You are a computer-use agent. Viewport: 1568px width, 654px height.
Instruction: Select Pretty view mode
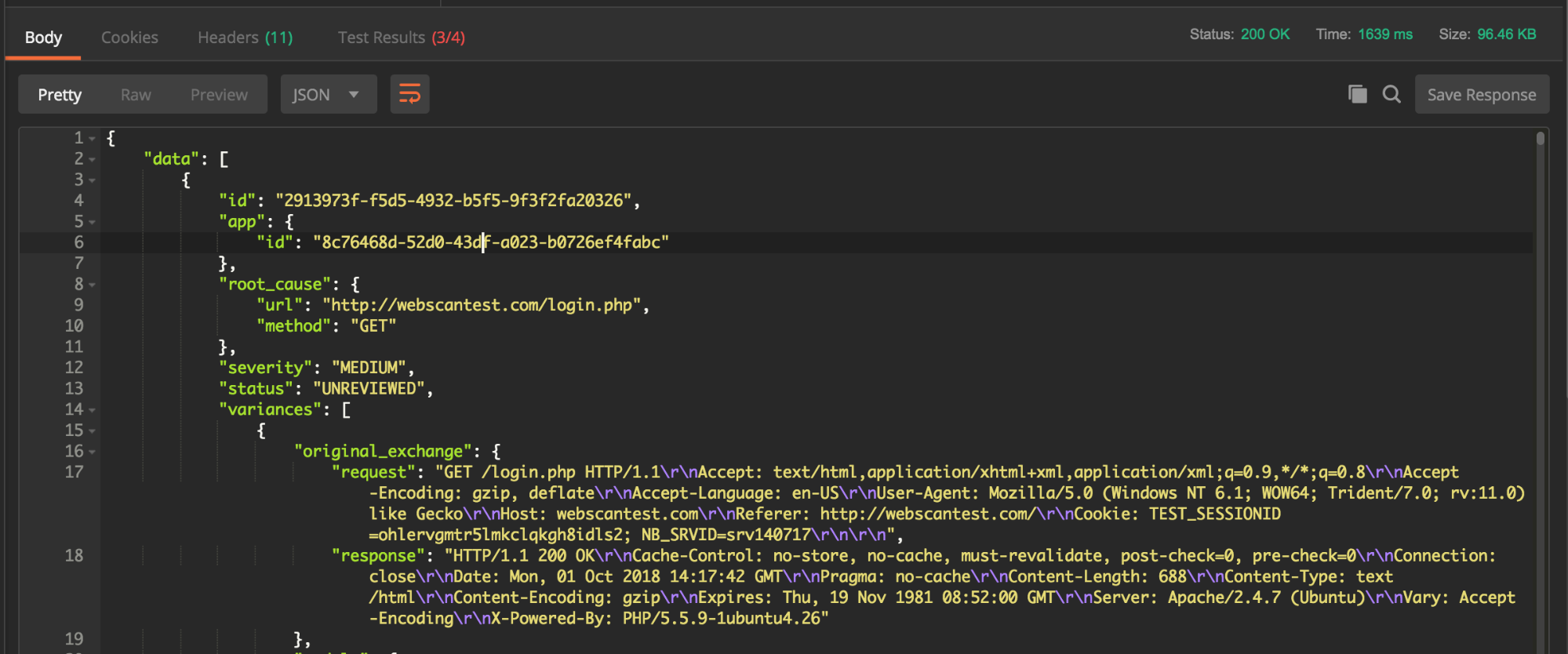click(60, 95)
